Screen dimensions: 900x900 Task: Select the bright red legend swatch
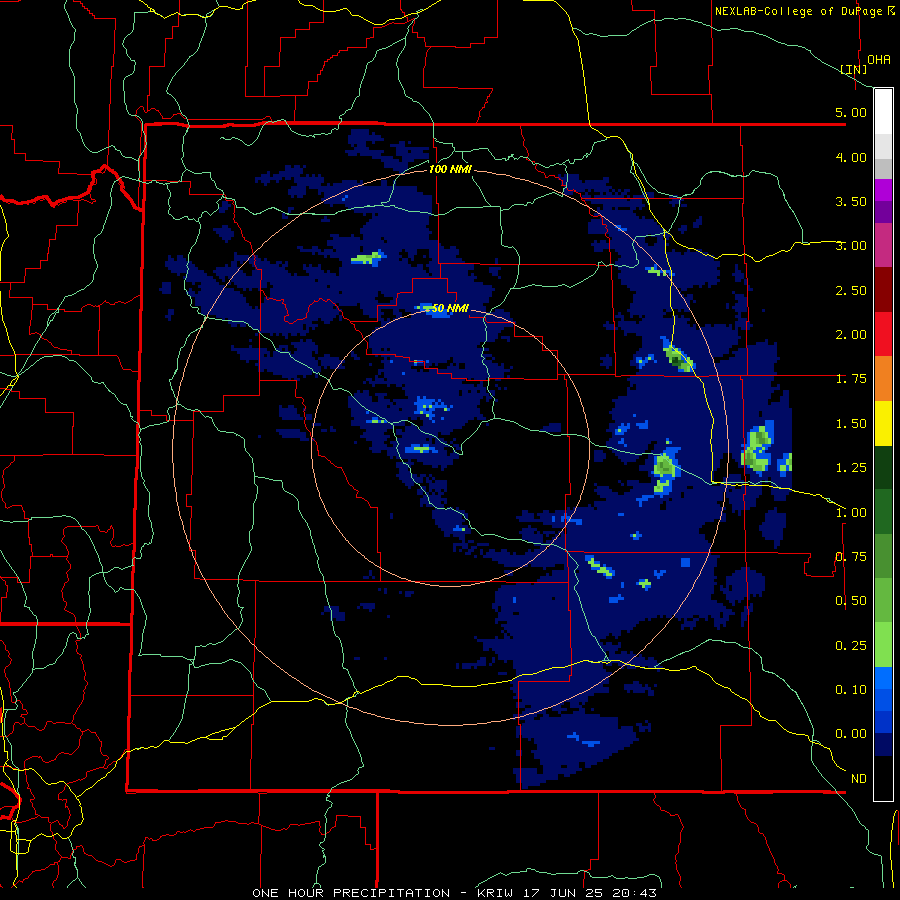coord(883,334)
